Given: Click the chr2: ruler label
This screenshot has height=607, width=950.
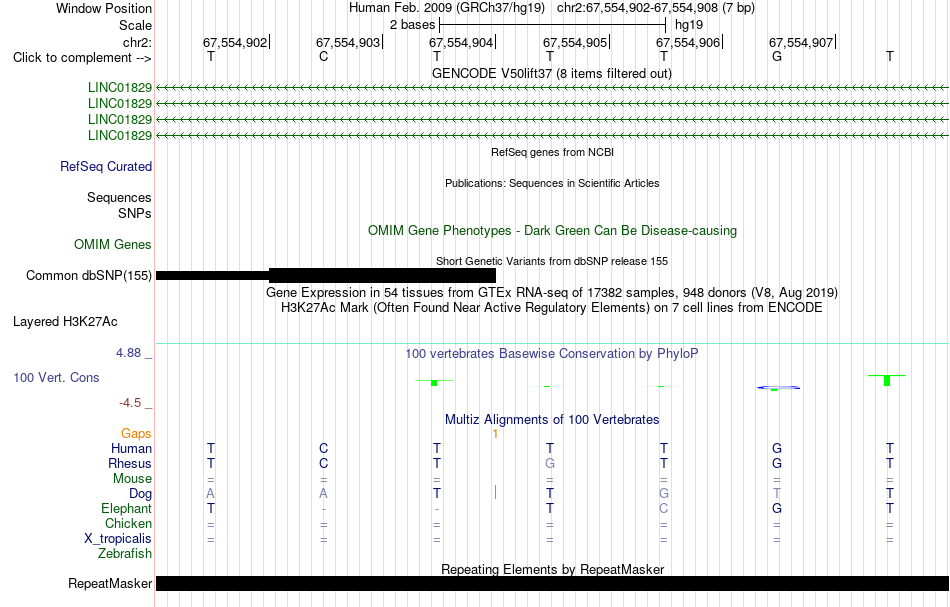Looking at the screenshot, I should 137,42.
